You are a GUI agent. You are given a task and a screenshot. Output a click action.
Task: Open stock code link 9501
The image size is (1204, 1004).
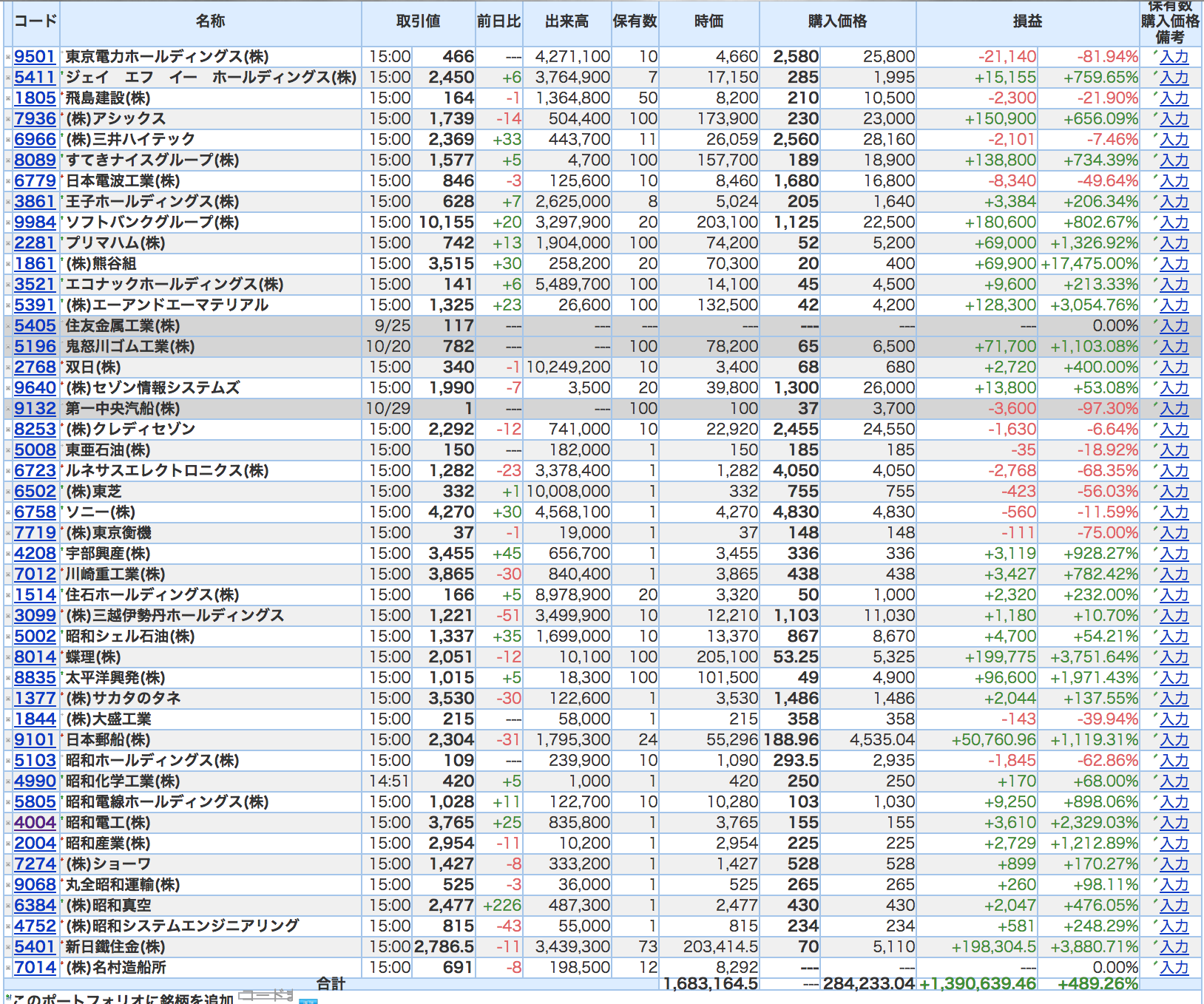pos(35,57)
